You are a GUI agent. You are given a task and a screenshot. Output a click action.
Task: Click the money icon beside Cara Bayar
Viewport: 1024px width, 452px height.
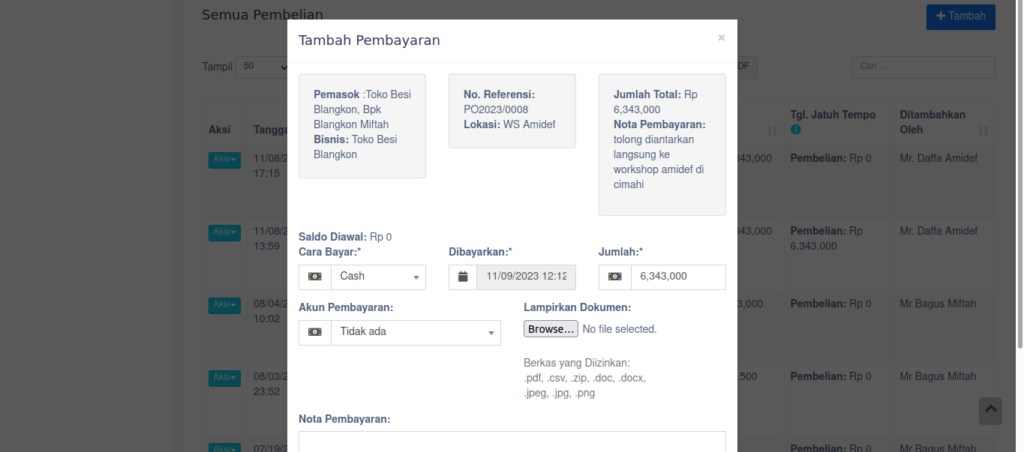coord(314,277)
